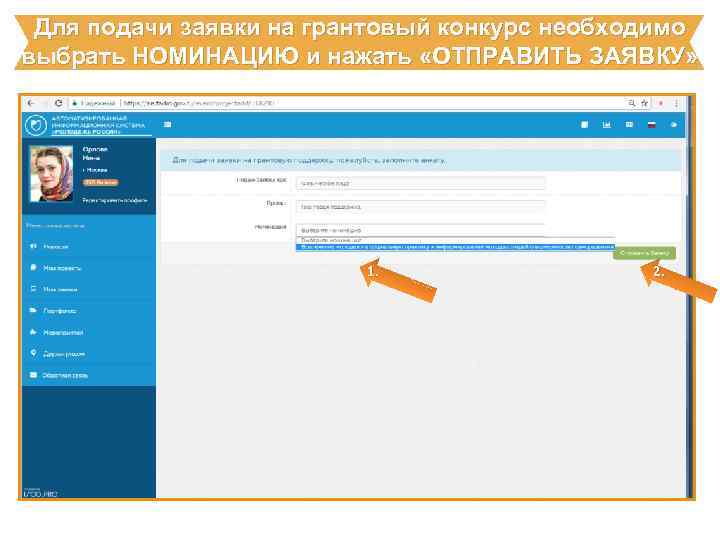Open the edit profile link
This screenshot has height=540, width=720.
click(x=115, y=200)
